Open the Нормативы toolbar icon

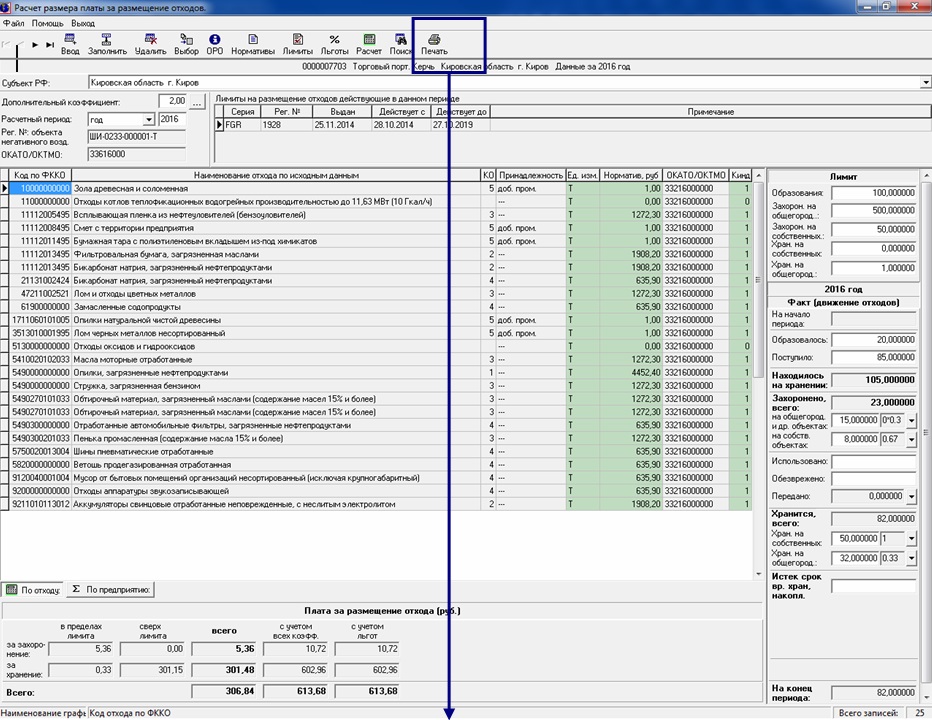point(253,42)
